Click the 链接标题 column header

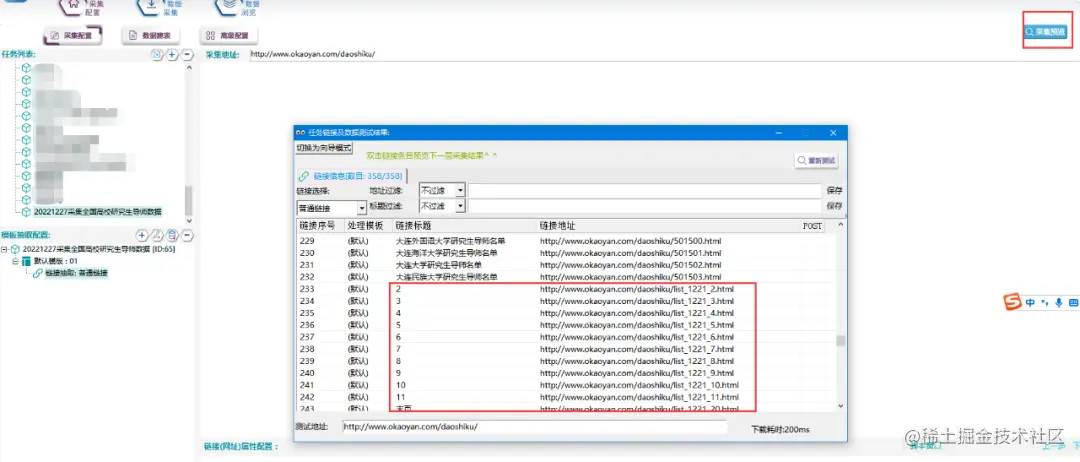coord(464,226)
